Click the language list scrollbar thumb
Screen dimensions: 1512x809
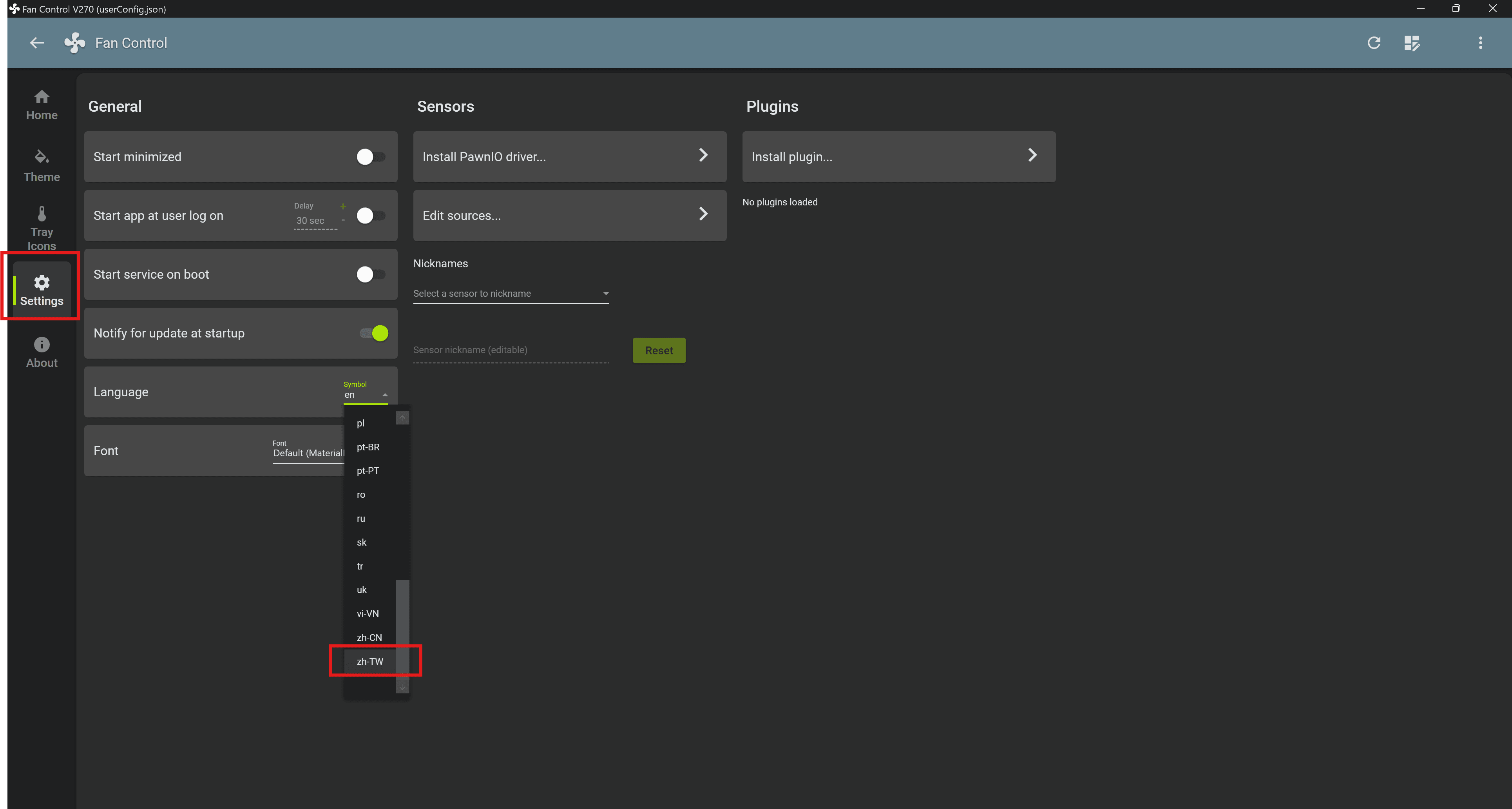click(402, 629)
